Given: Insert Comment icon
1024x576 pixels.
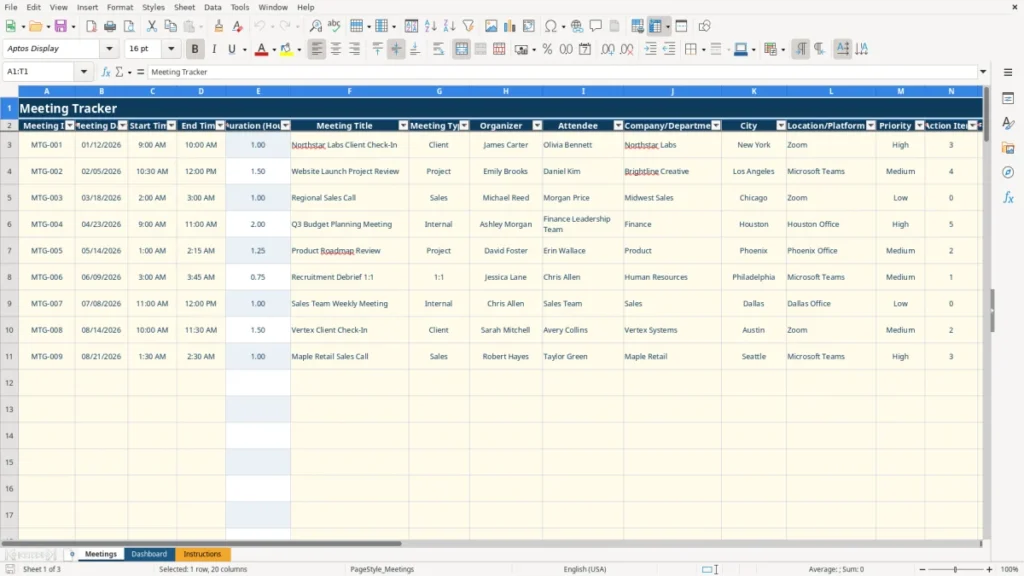Looking at the screenshot, I should pyautogui.click(x=596, y=26).
